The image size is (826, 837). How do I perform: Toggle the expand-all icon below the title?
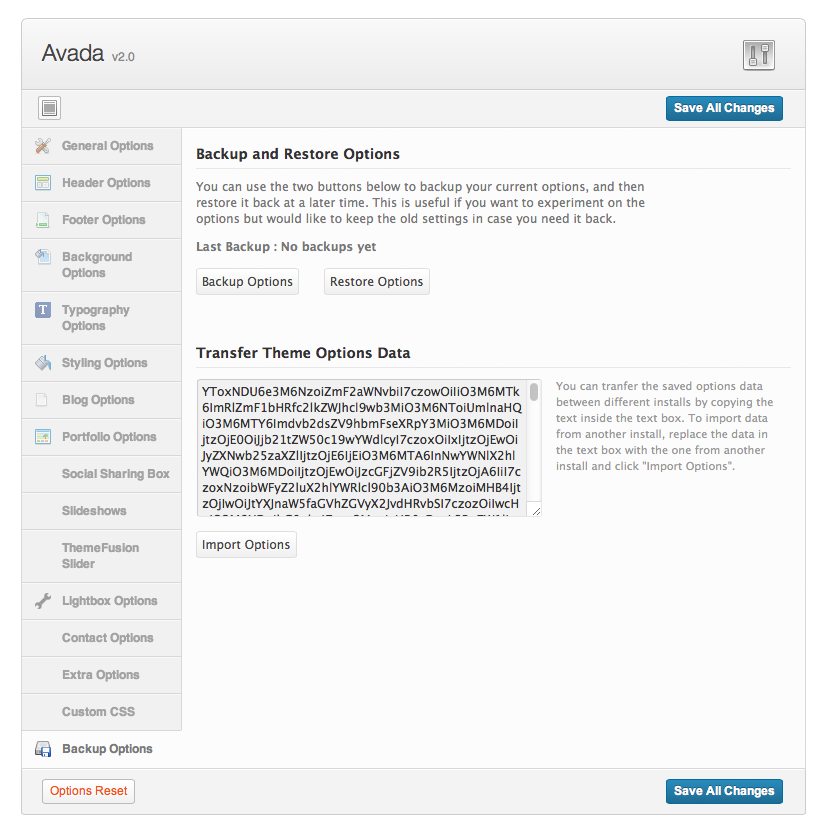(x=51, y=108)
